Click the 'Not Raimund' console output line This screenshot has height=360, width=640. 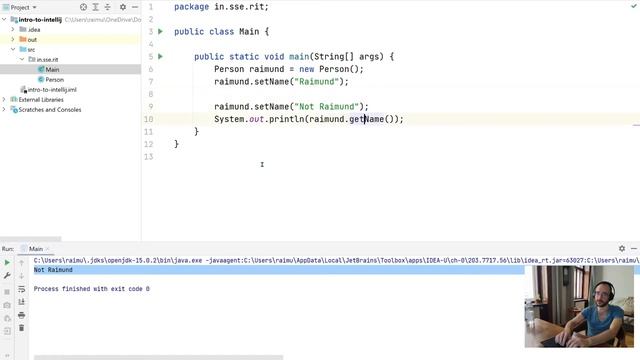tap(53, 270)
